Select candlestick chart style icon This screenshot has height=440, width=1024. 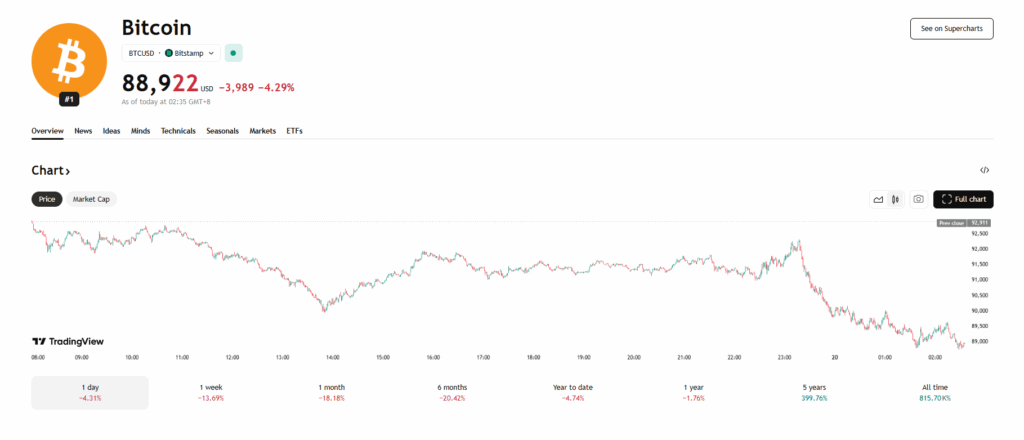pyautogui.click(x=895, y=199)
